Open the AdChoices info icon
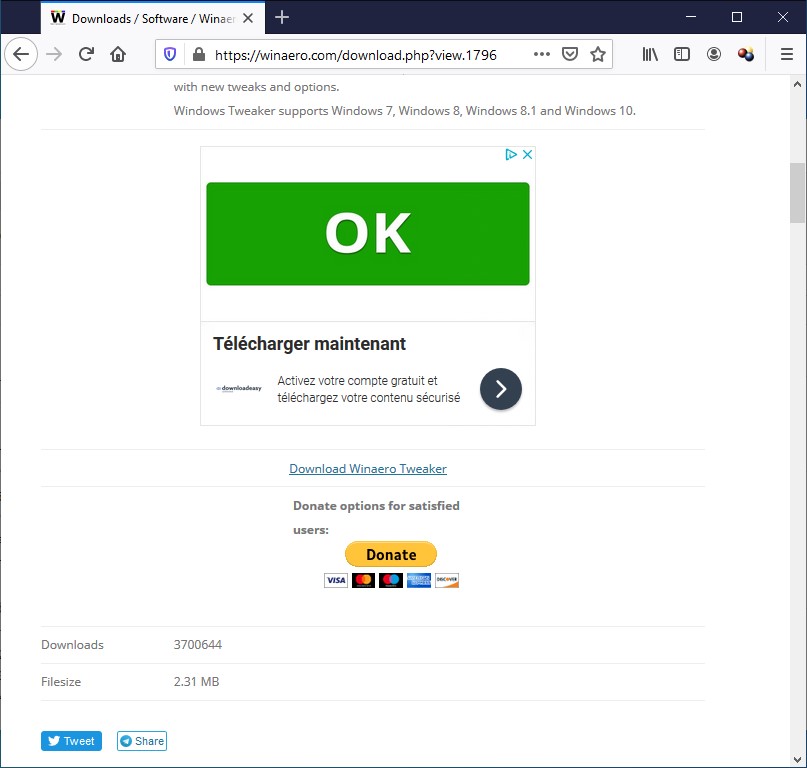The width and height of the screenshot is (807, 768). tap(511, 154)
